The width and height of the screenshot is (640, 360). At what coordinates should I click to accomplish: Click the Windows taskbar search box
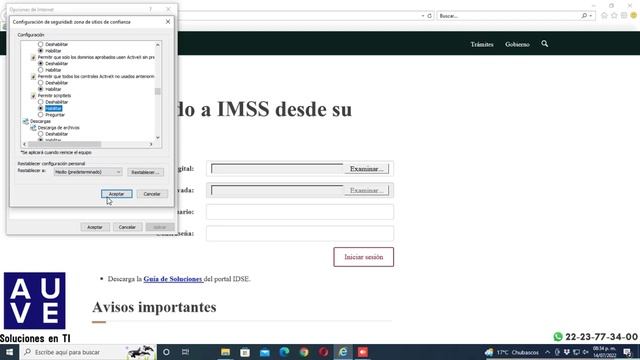[x=88, y=352]
